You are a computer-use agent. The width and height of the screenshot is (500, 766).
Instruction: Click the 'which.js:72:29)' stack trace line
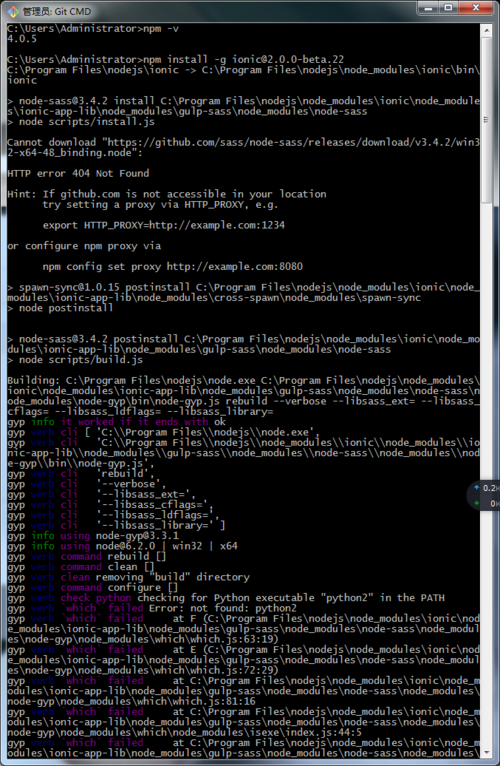click(143, 671)
